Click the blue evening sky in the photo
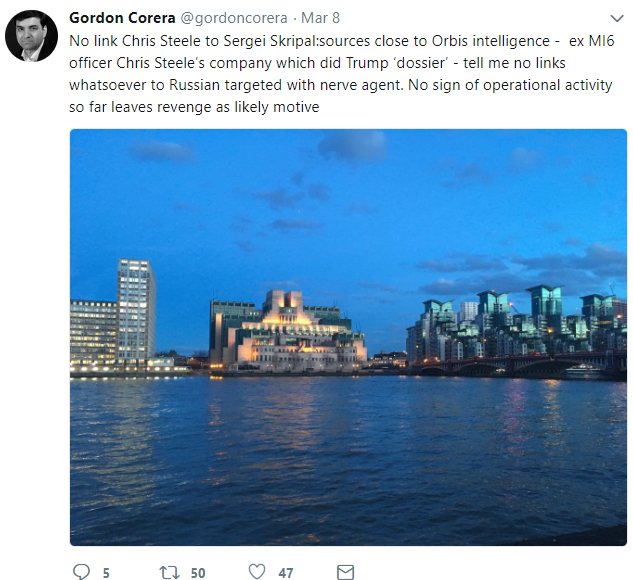The width and height of the screenshot is (633, 580). (348, 202)
